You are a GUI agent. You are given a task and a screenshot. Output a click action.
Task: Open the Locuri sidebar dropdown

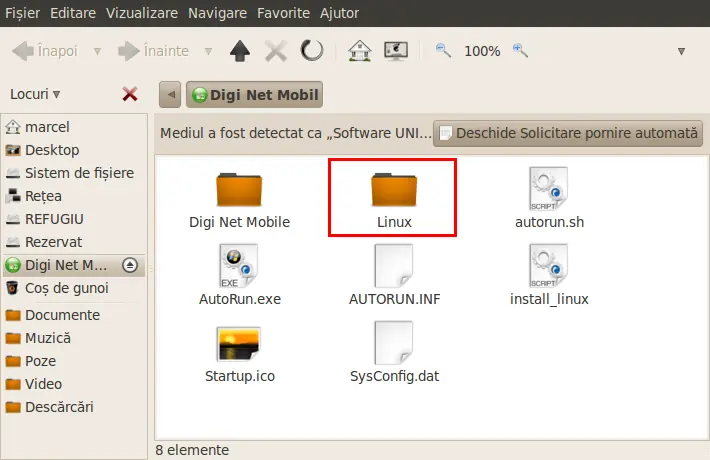[x=35, y=94]
